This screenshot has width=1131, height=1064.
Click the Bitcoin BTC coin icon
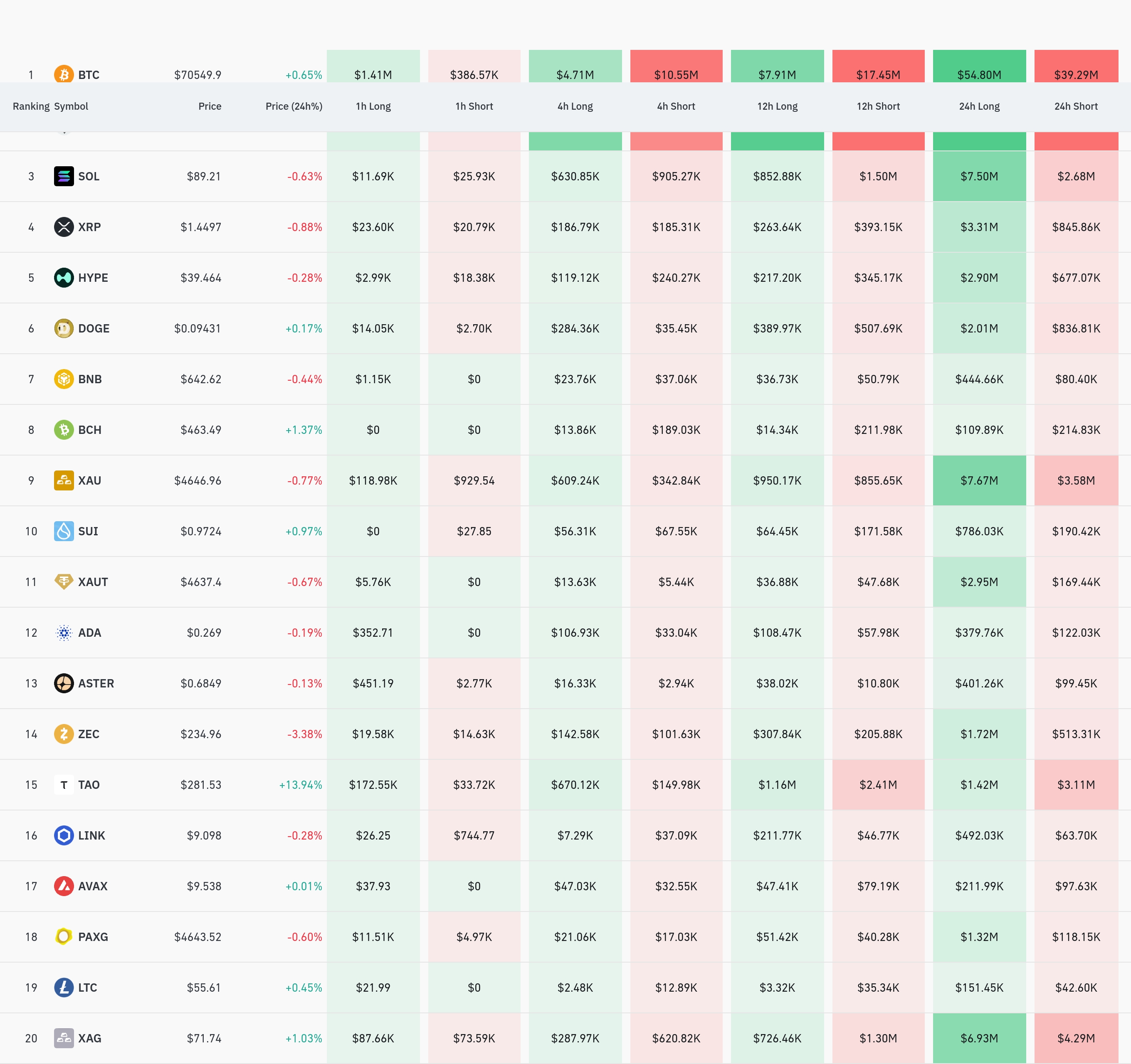[64, 74]
